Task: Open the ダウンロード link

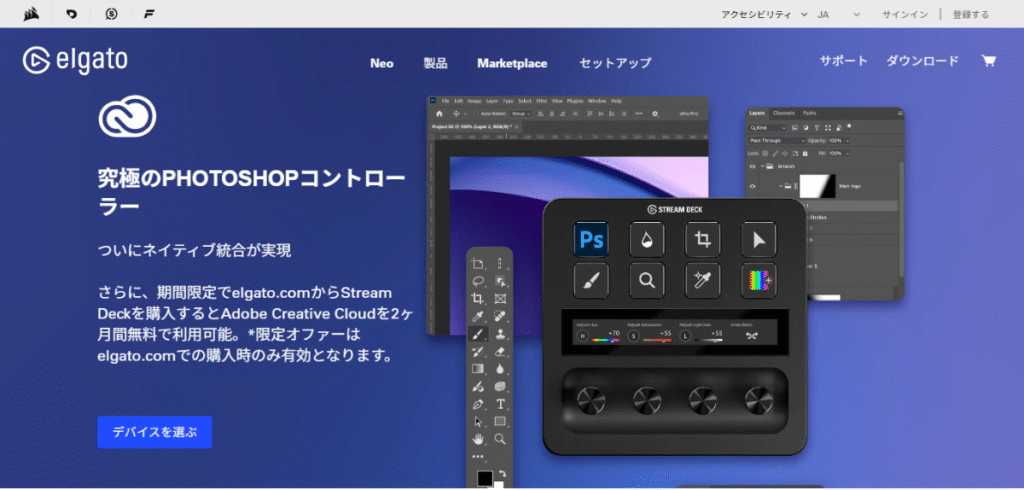Action: pos(922,61)
